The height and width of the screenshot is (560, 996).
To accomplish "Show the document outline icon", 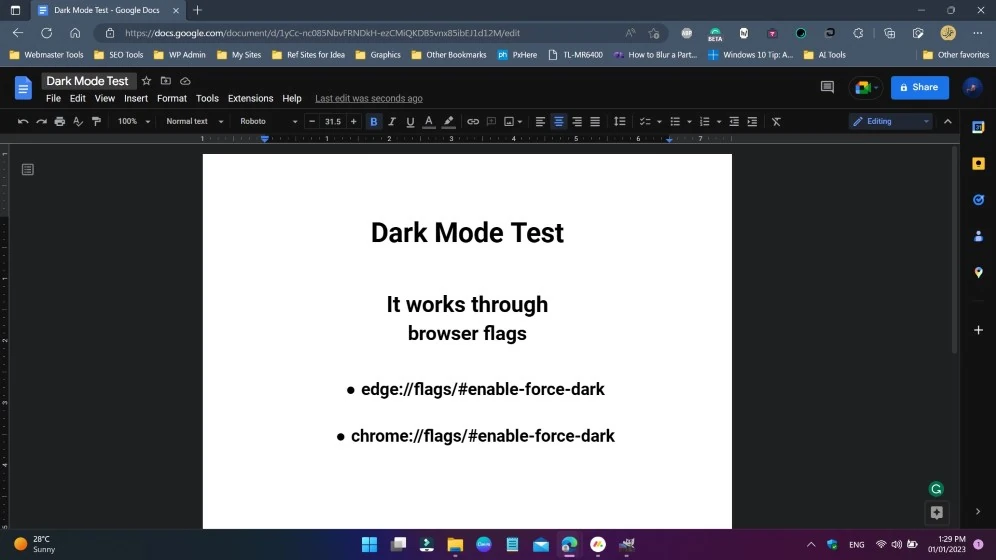I will click(x=28, y=170).
